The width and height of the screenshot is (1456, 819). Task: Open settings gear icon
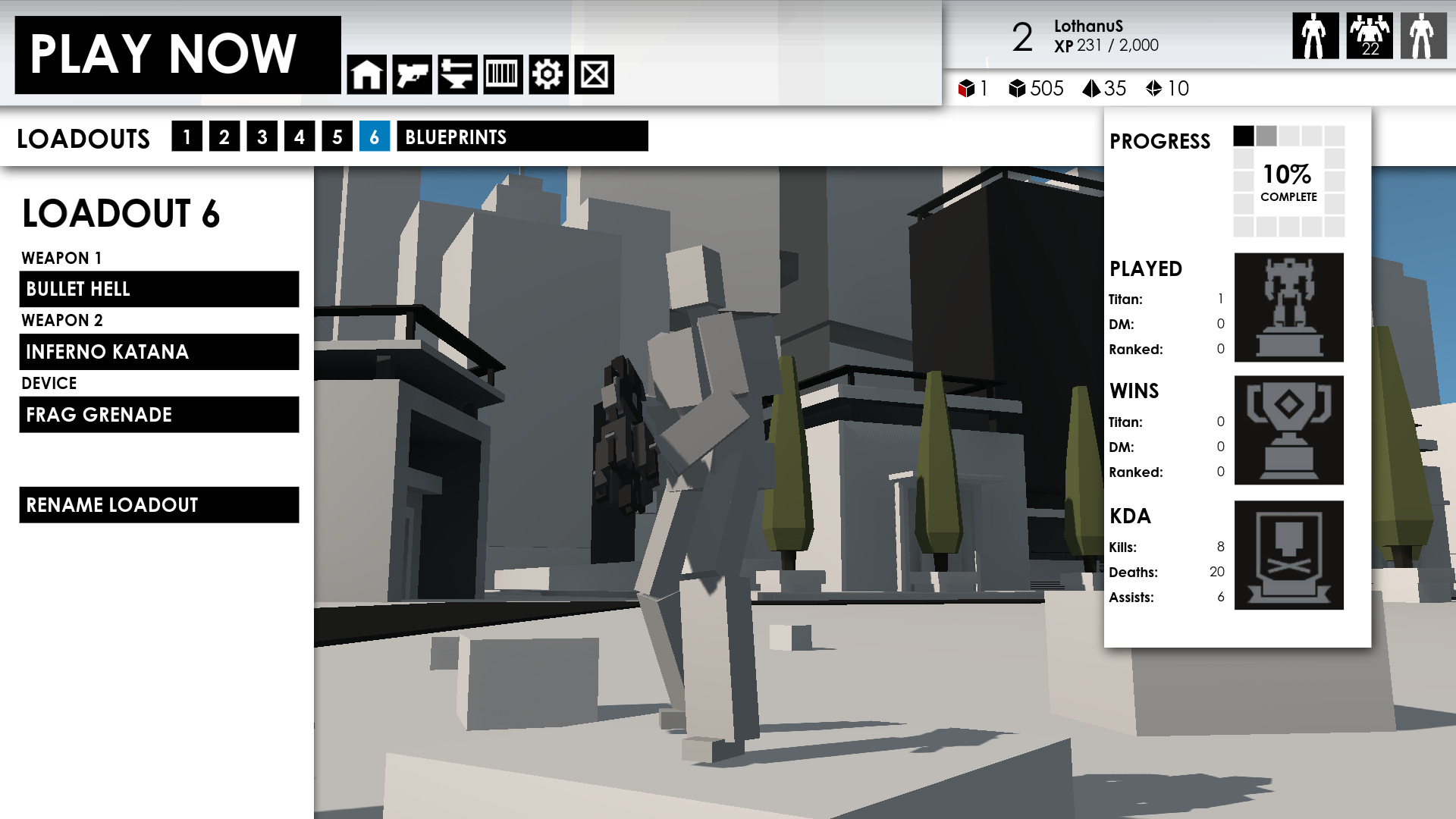(x=548, y=74)
